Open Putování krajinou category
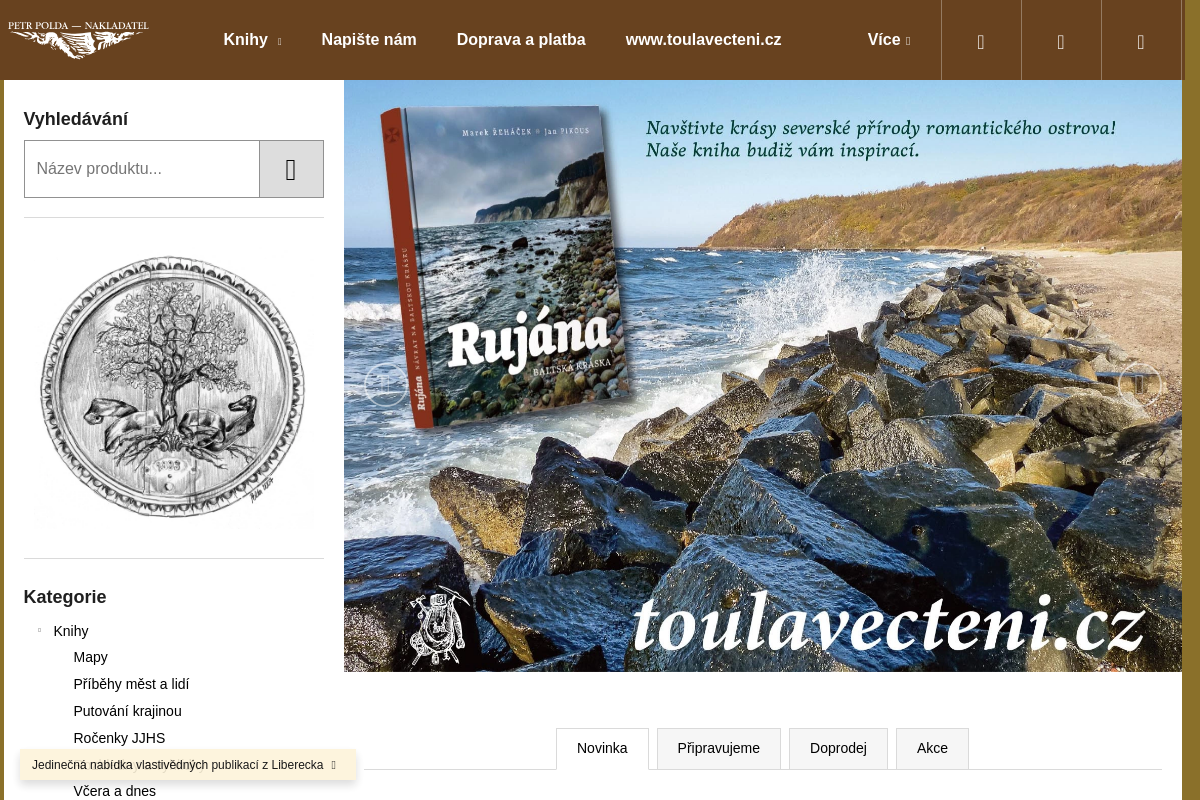Viewport: 1200px width, 800px height. (128, 711)
